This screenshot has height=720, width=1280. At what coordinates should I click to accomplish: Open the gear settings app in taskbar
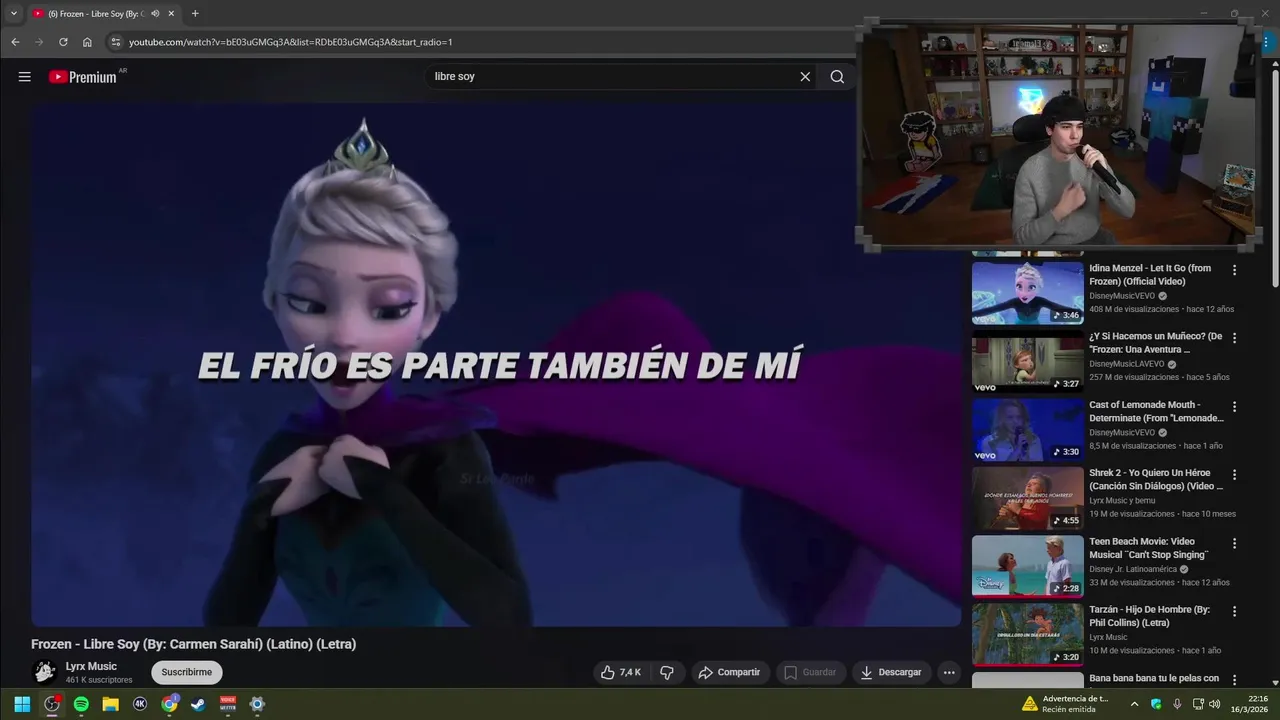[257, 704]
